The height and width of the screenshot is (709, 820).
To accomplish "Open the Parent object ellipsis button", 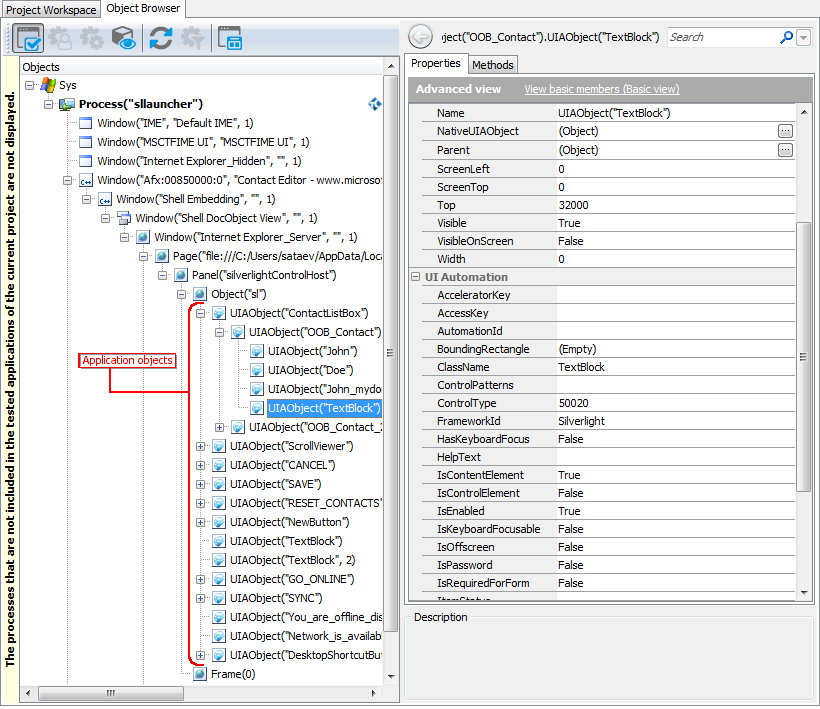I will click(x=785, y=149).
